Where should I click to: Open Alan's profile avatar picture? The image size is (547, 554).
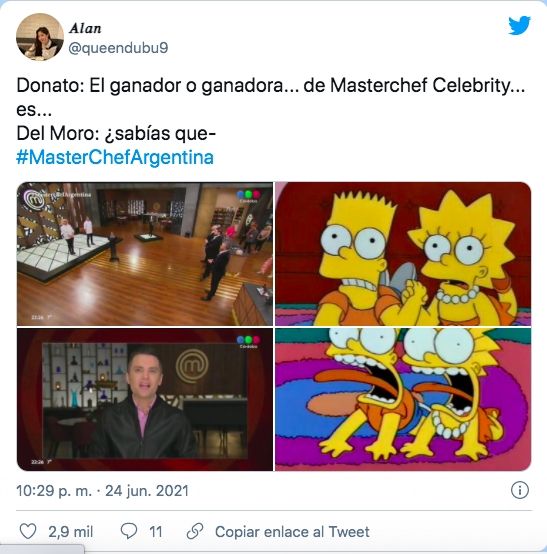(40, 37)
